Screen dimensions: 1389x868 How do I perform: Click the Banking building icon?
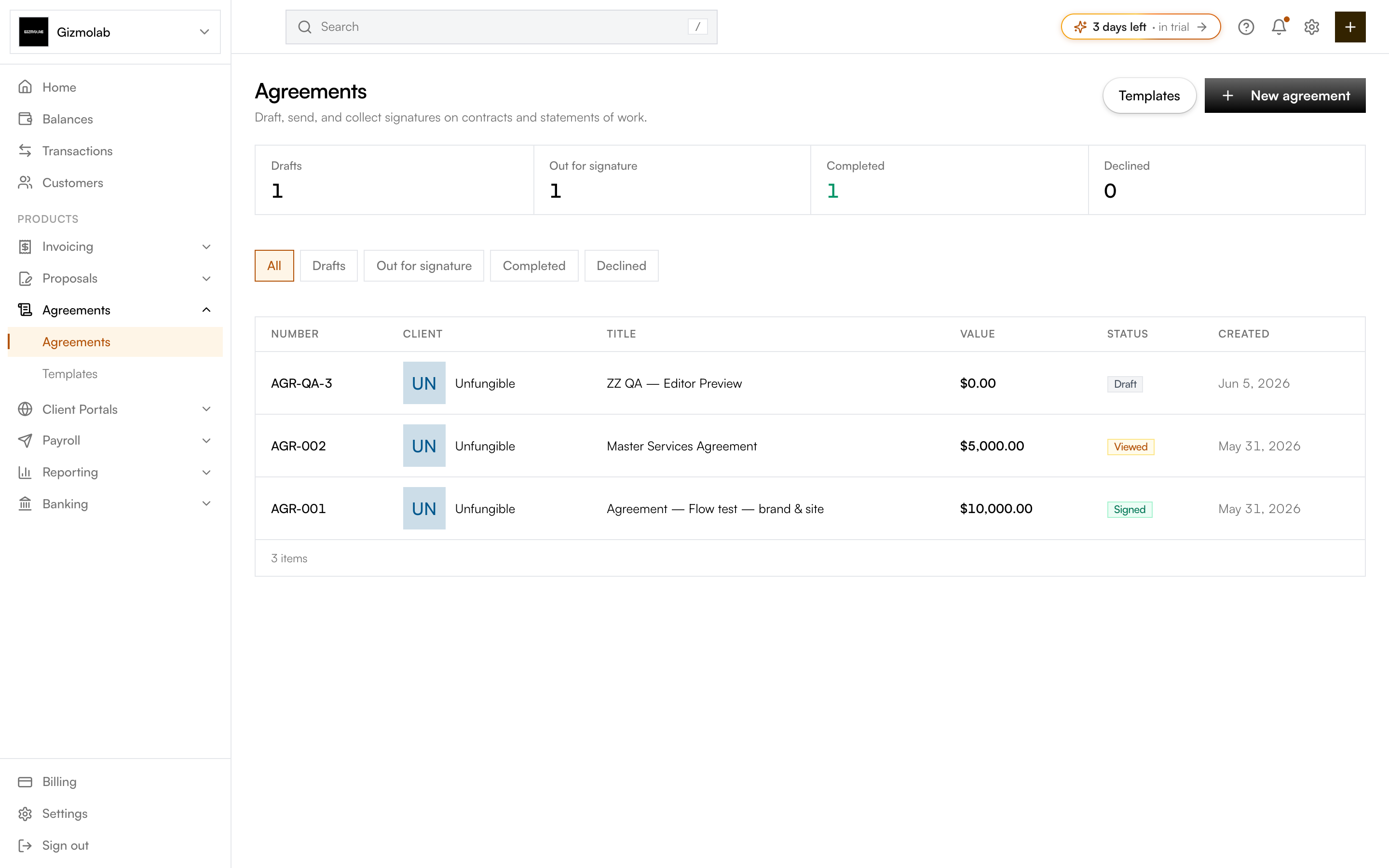coord(25,504)
